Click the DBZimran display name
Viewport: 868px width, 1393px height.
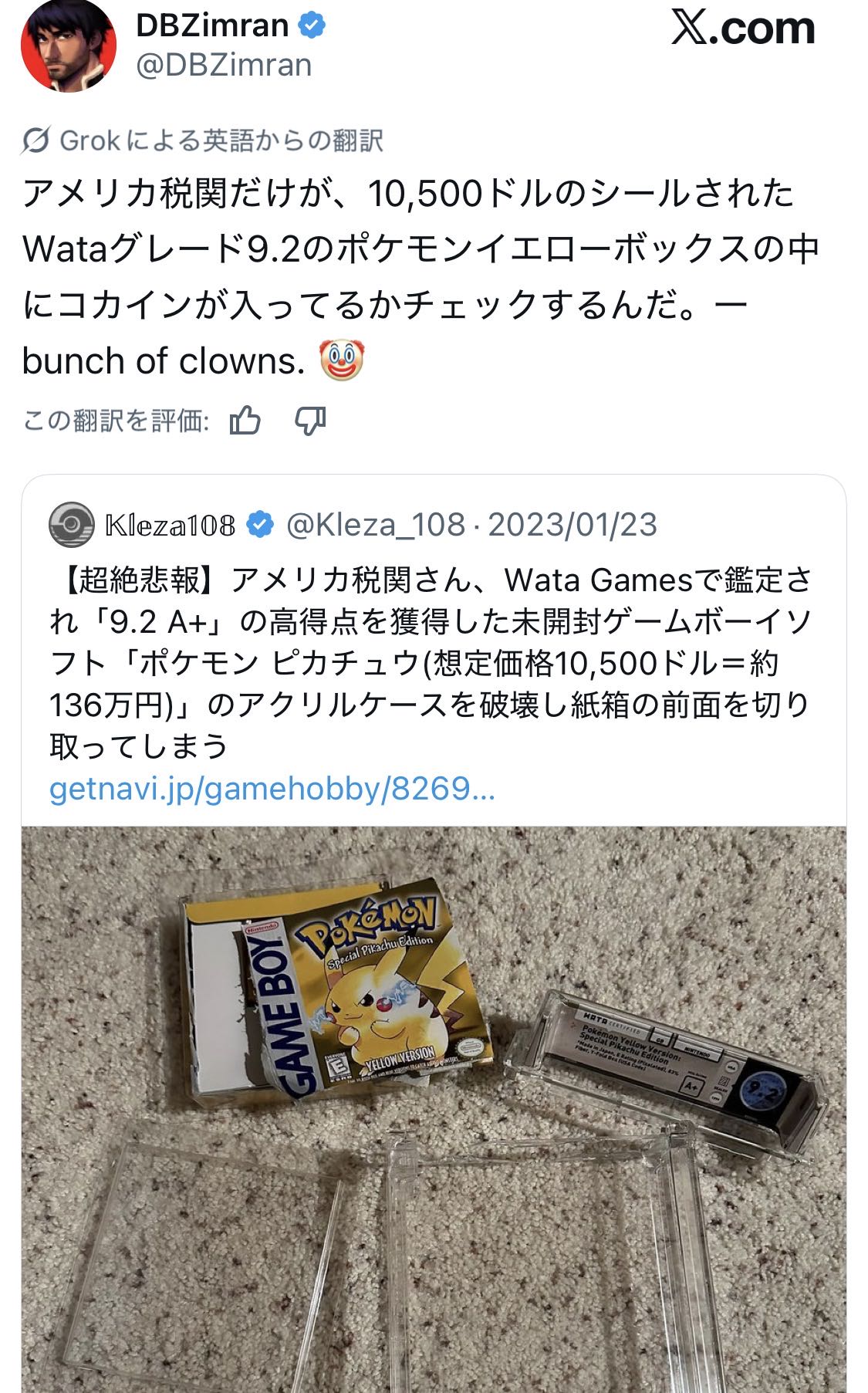pyautogui.click(x=212, y=25)
